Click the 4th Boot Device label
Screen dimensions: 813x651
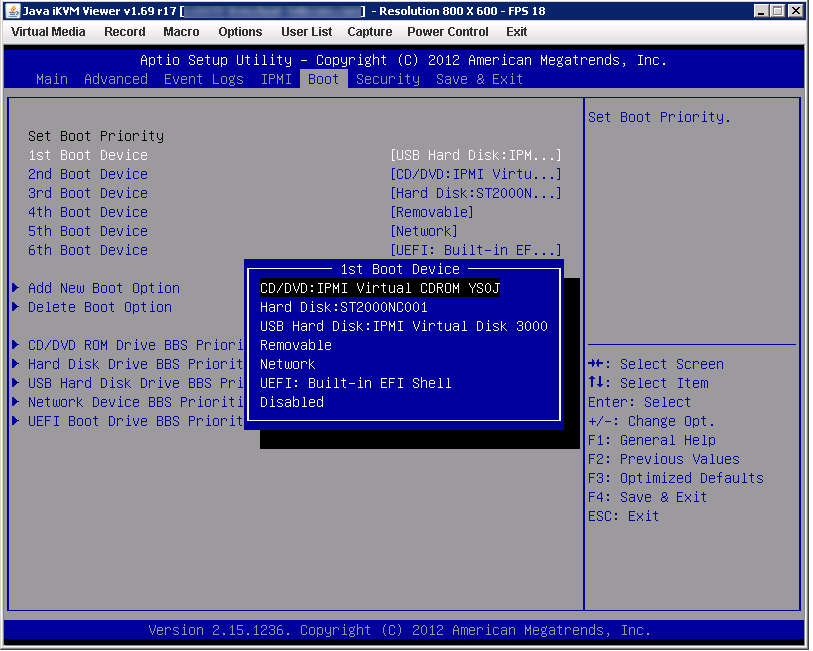coord(88,213)
